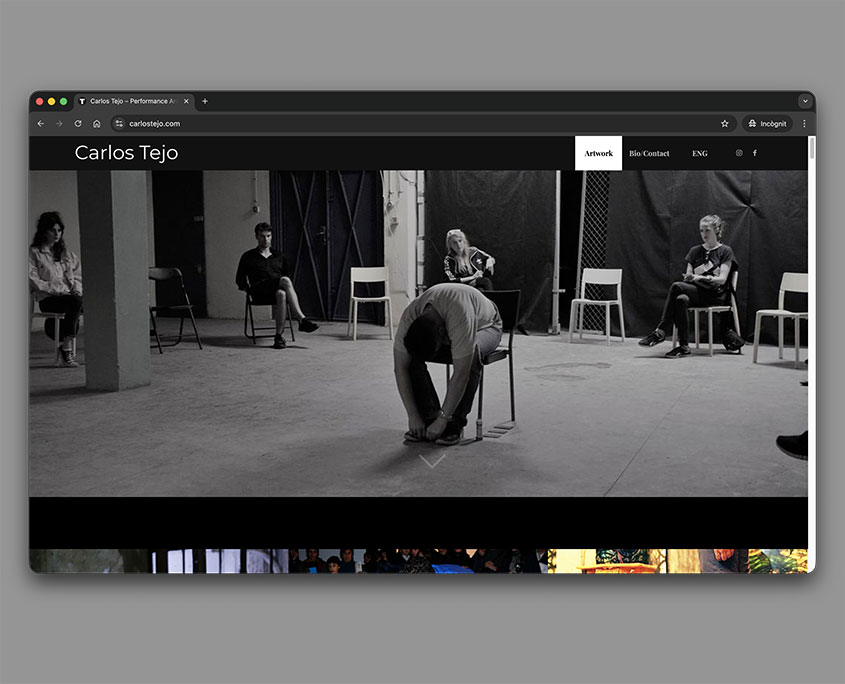This screenshot has height=684, width=845.
Task: View site information icon in address bar
Action: coord(119,124)
